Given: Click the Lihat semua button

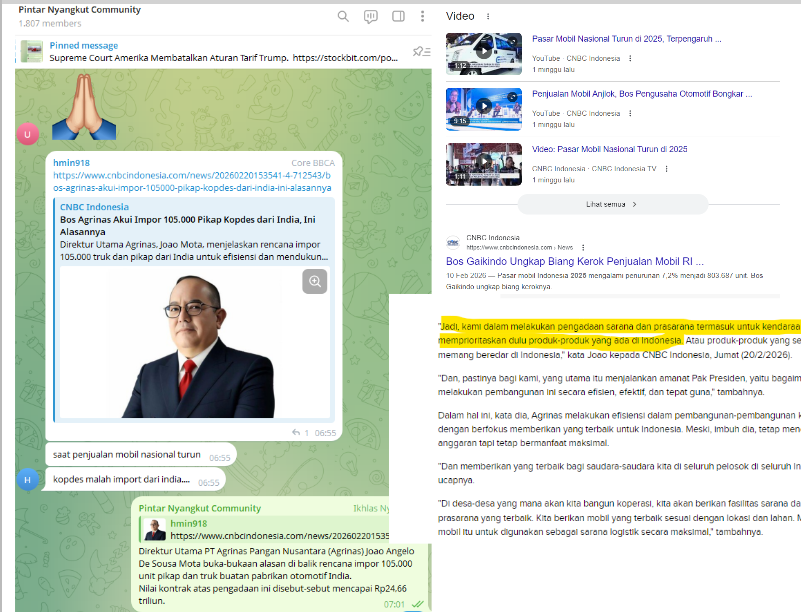Looking at the screenshot, I should click(x=612, y=204).
